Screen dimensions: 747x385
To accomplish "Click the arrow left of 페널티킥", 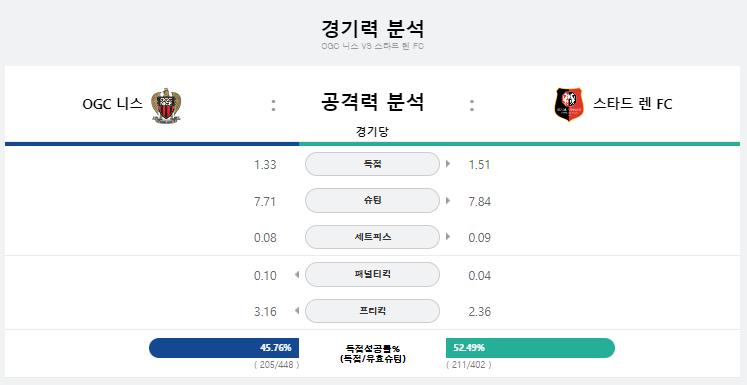I will [x=297, y=275].
